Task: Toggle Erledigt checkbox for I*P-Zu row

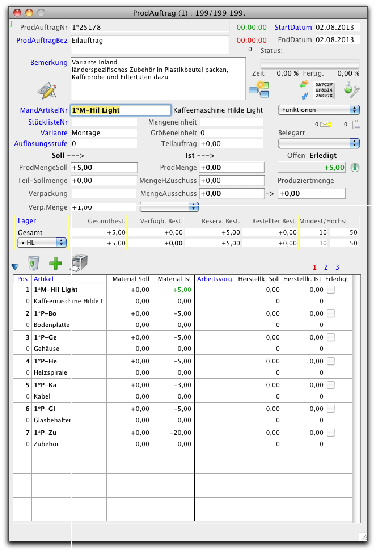Action: tap(331, 432)
